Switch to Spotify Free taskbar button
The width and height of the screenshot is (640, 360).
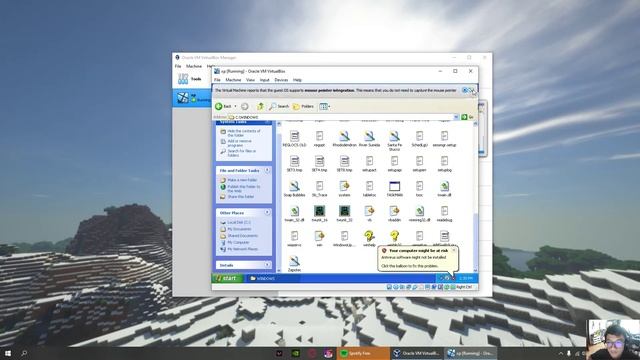click(363, 353)
